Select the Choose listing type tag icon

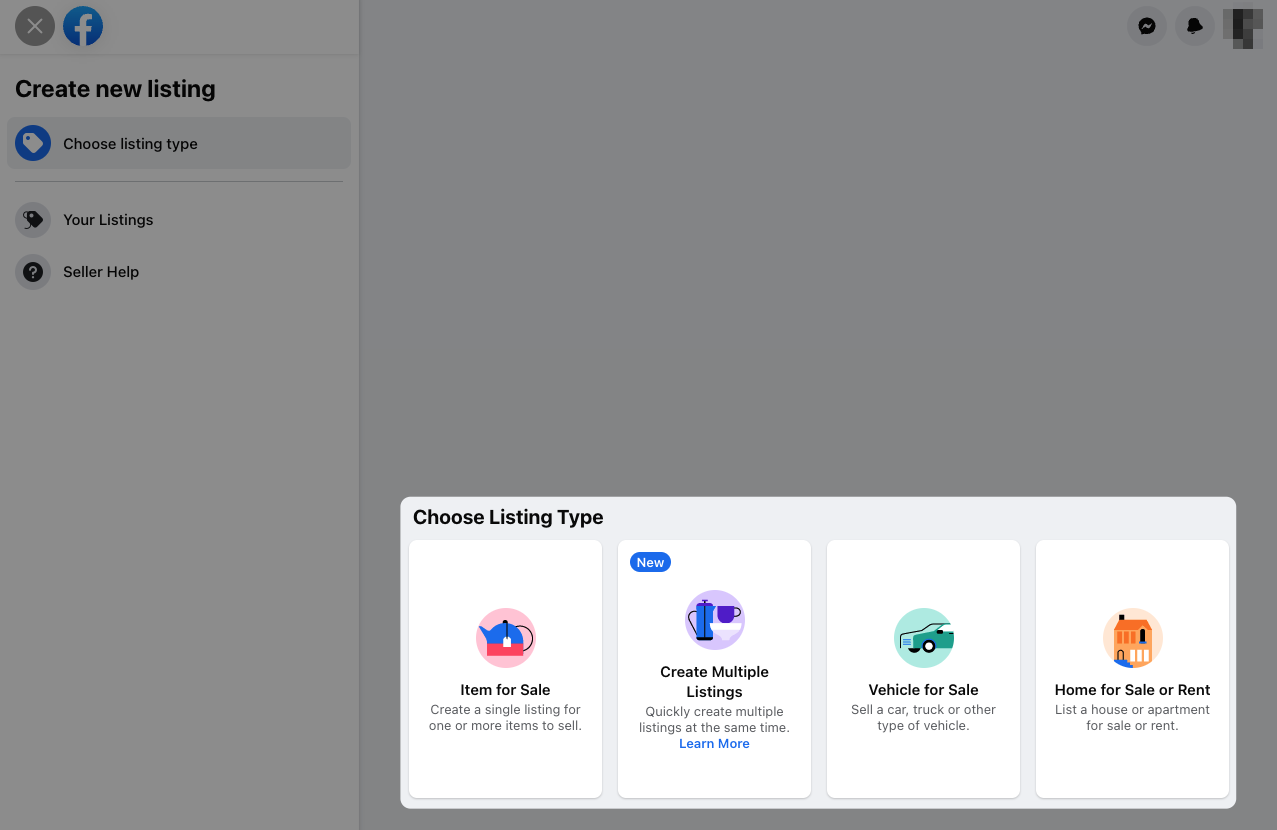click(33, 143)
